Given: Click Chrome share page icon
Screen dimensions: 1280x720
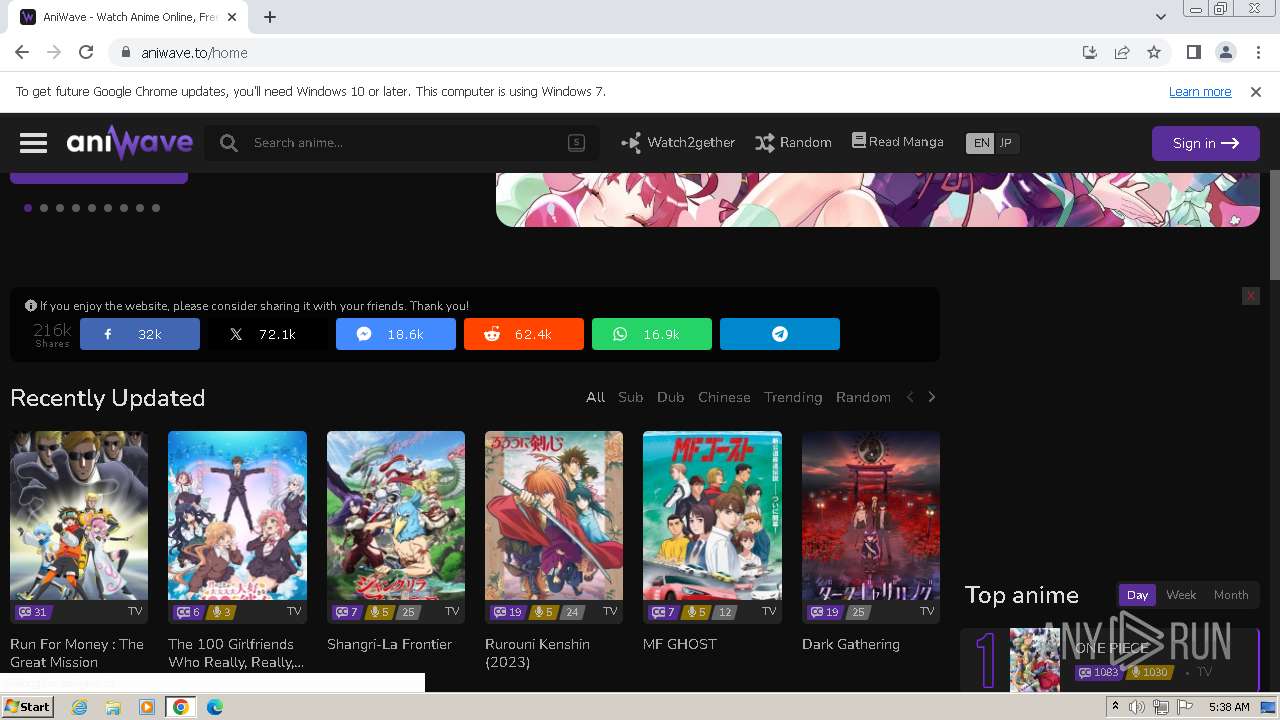Looking at the screenshot, I should point(1122,53).
